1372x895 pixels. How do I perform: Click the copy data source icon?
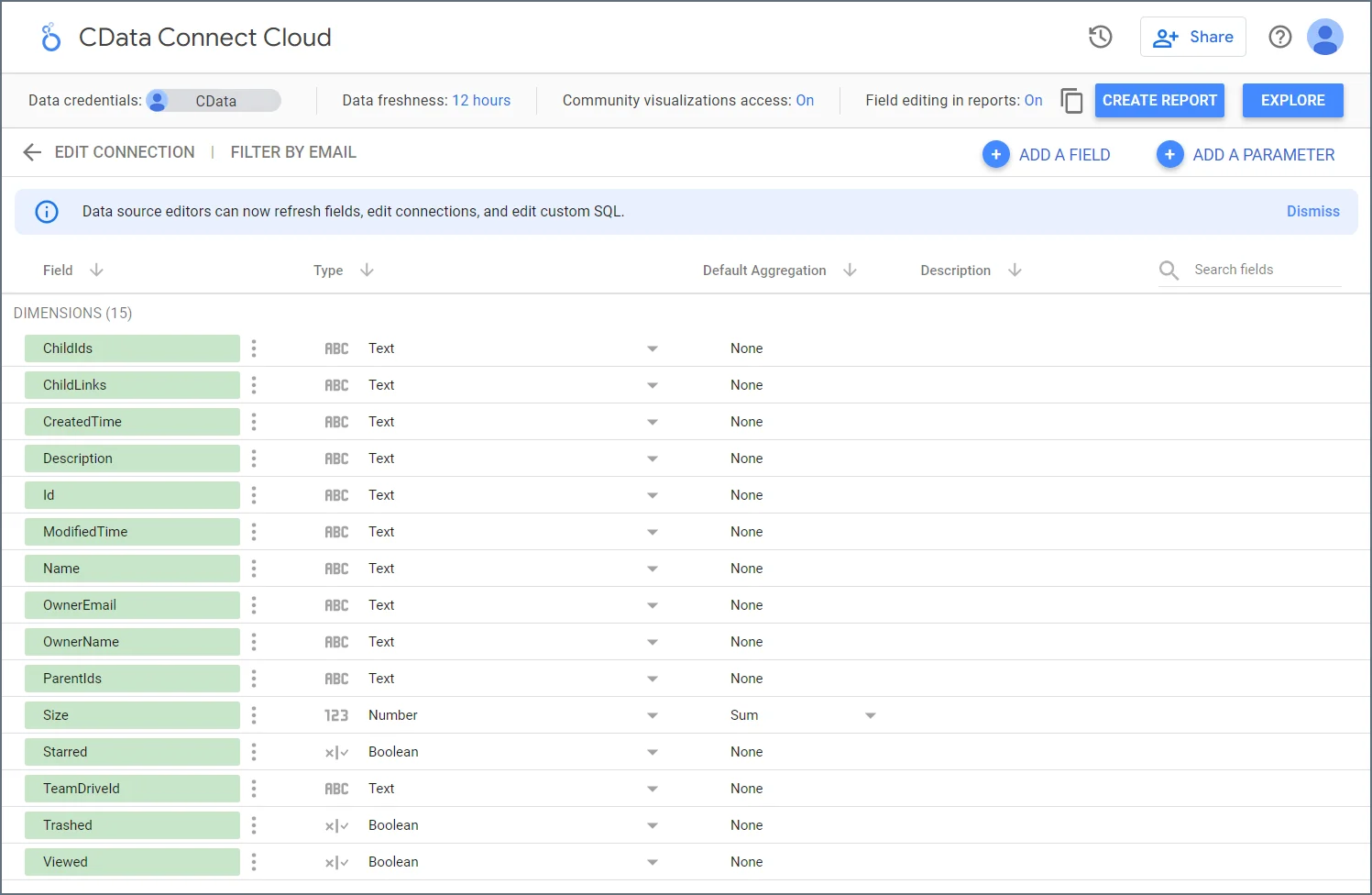tap(1071, 100)
